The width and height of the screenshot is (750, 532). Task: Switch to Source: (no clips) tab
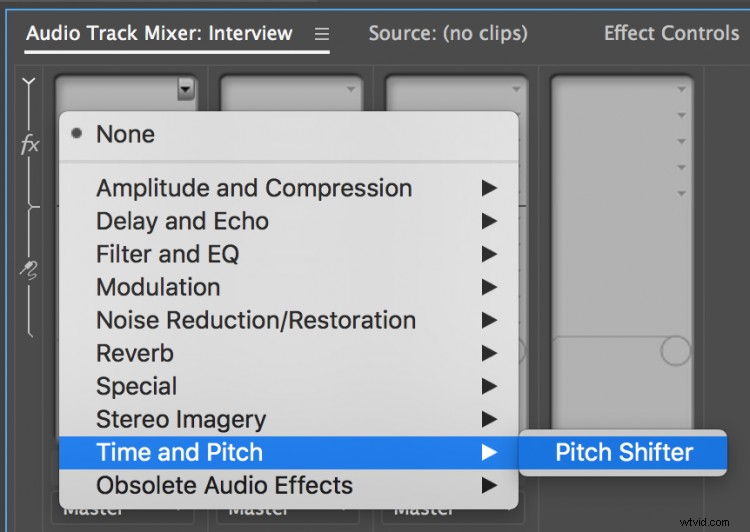click(x=448, y=33)
